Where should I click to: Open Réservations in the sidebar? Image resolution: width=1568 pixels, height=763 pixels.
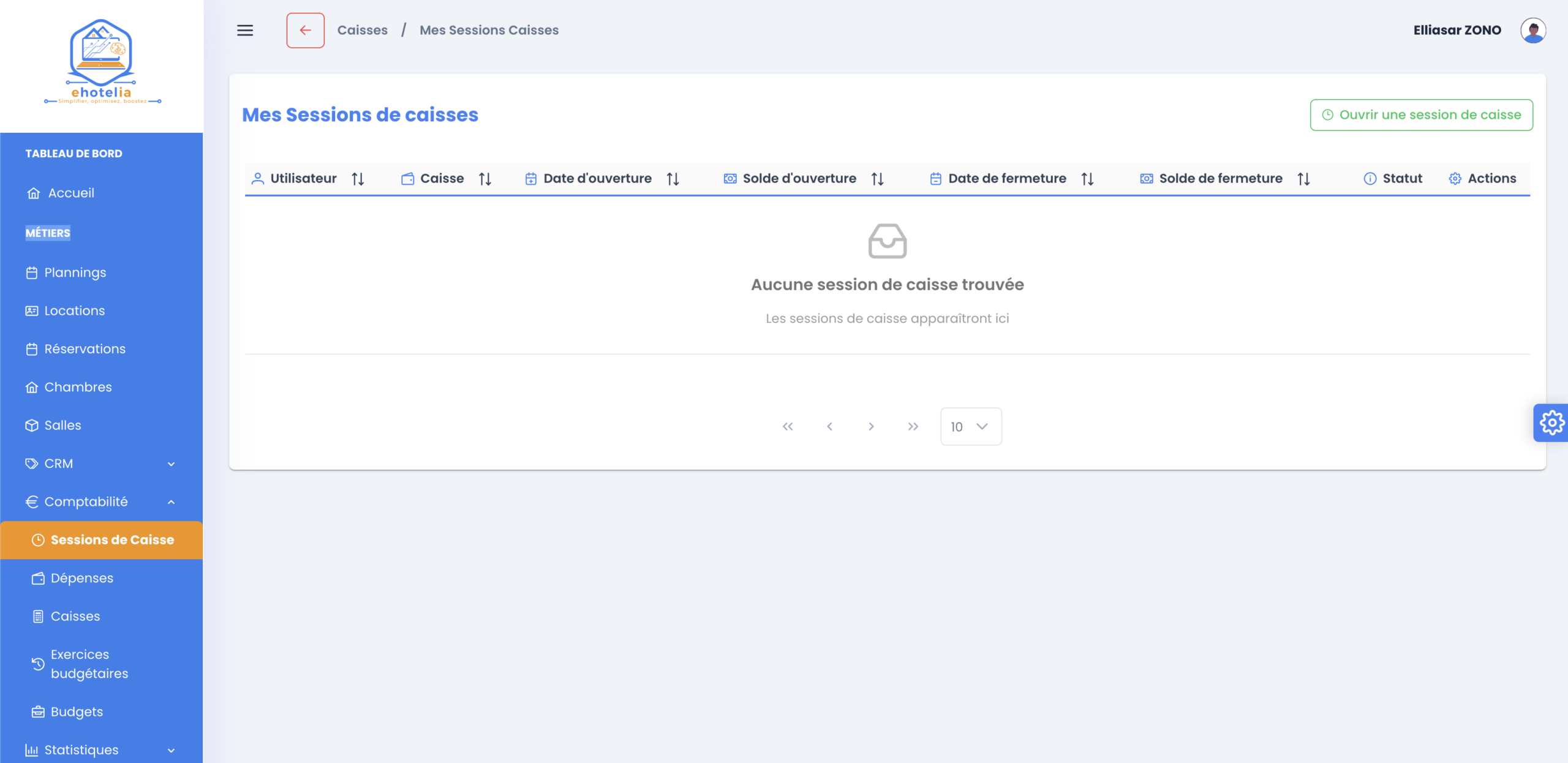85,348
